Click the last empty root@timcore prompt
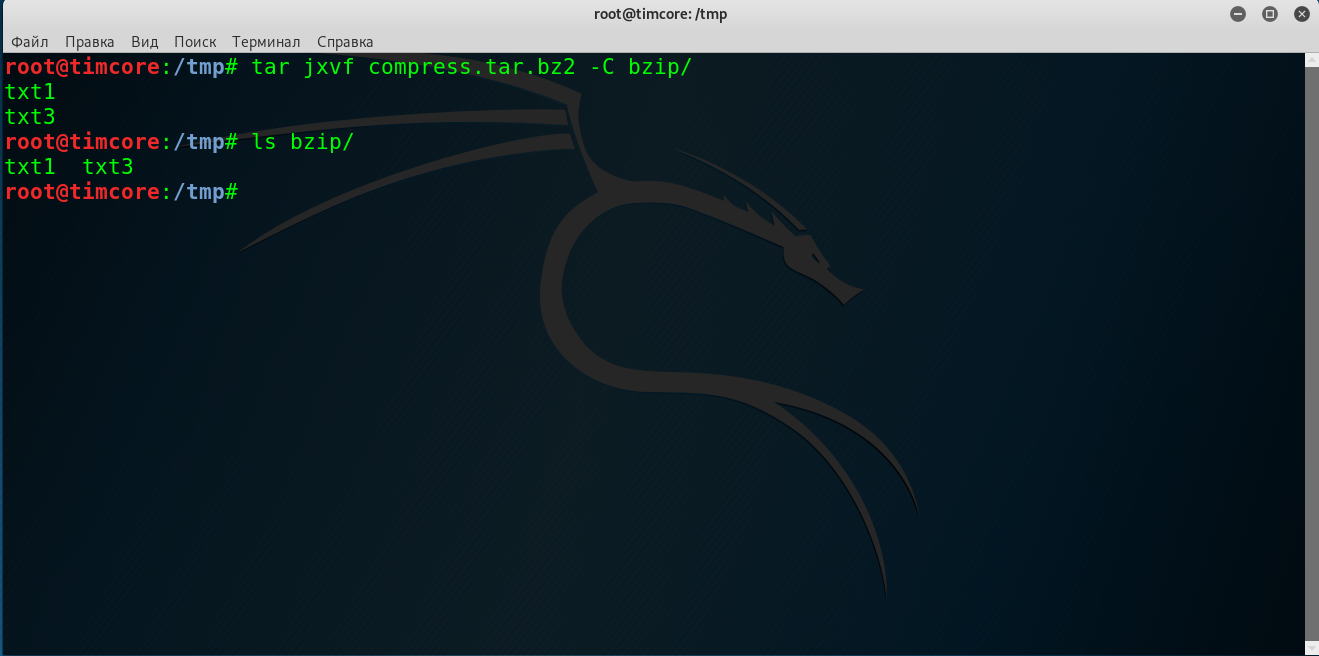The height and width of the screenshot is (656, 1319). coord(120,192)
